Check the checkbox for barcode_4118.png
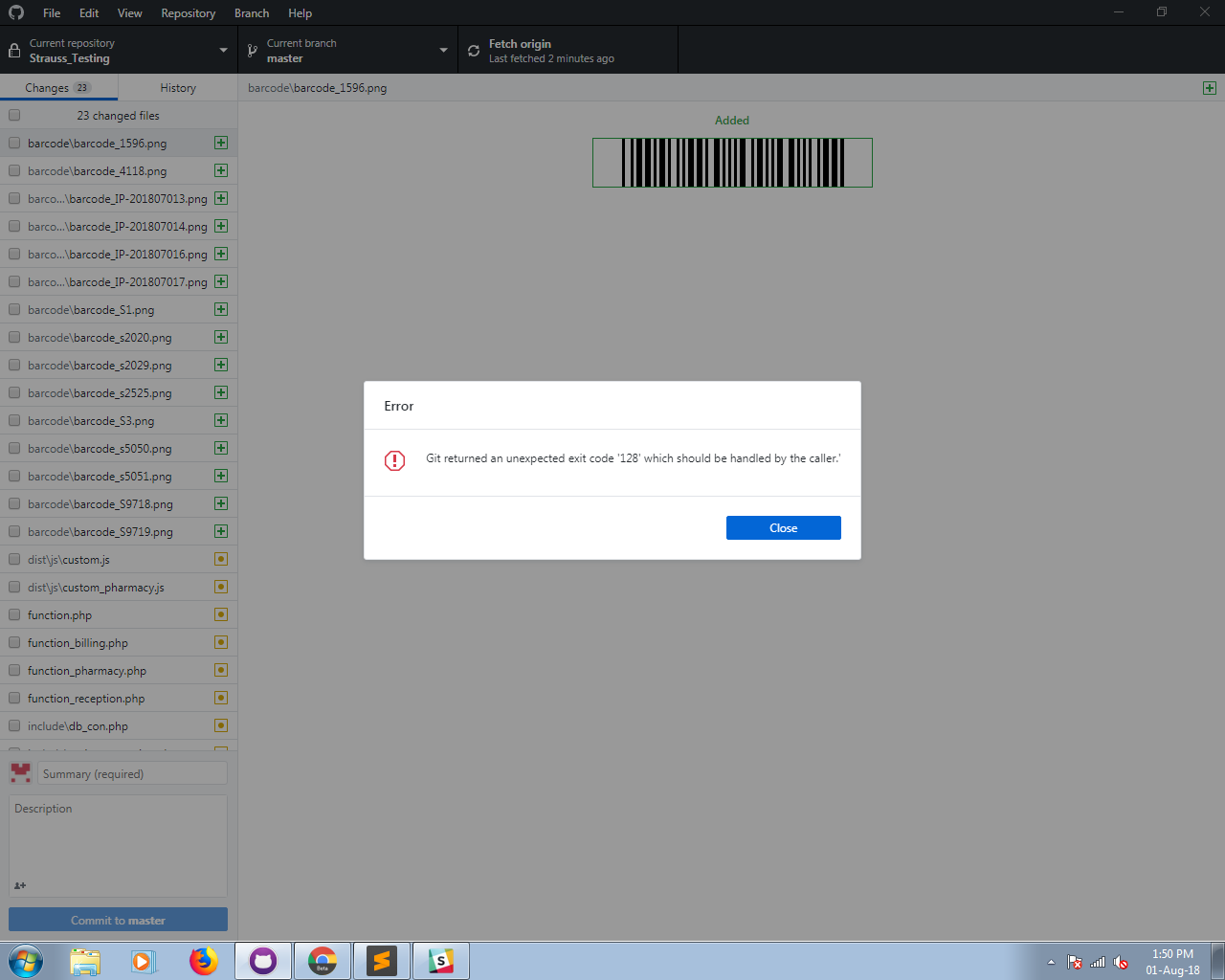Viewport: 1225px width, 980px height. [x=14, y=170]
